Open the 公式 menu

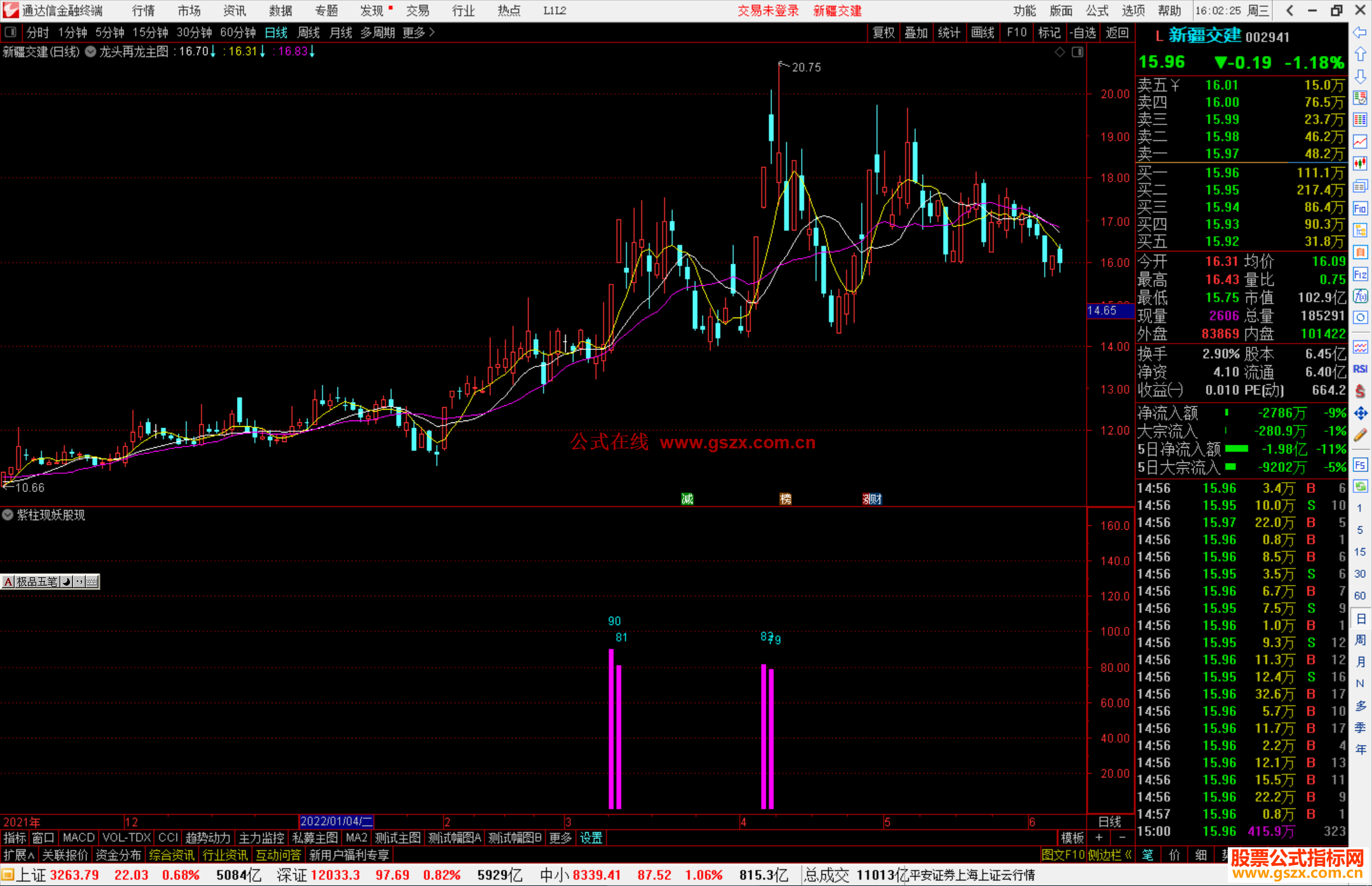1097,11
